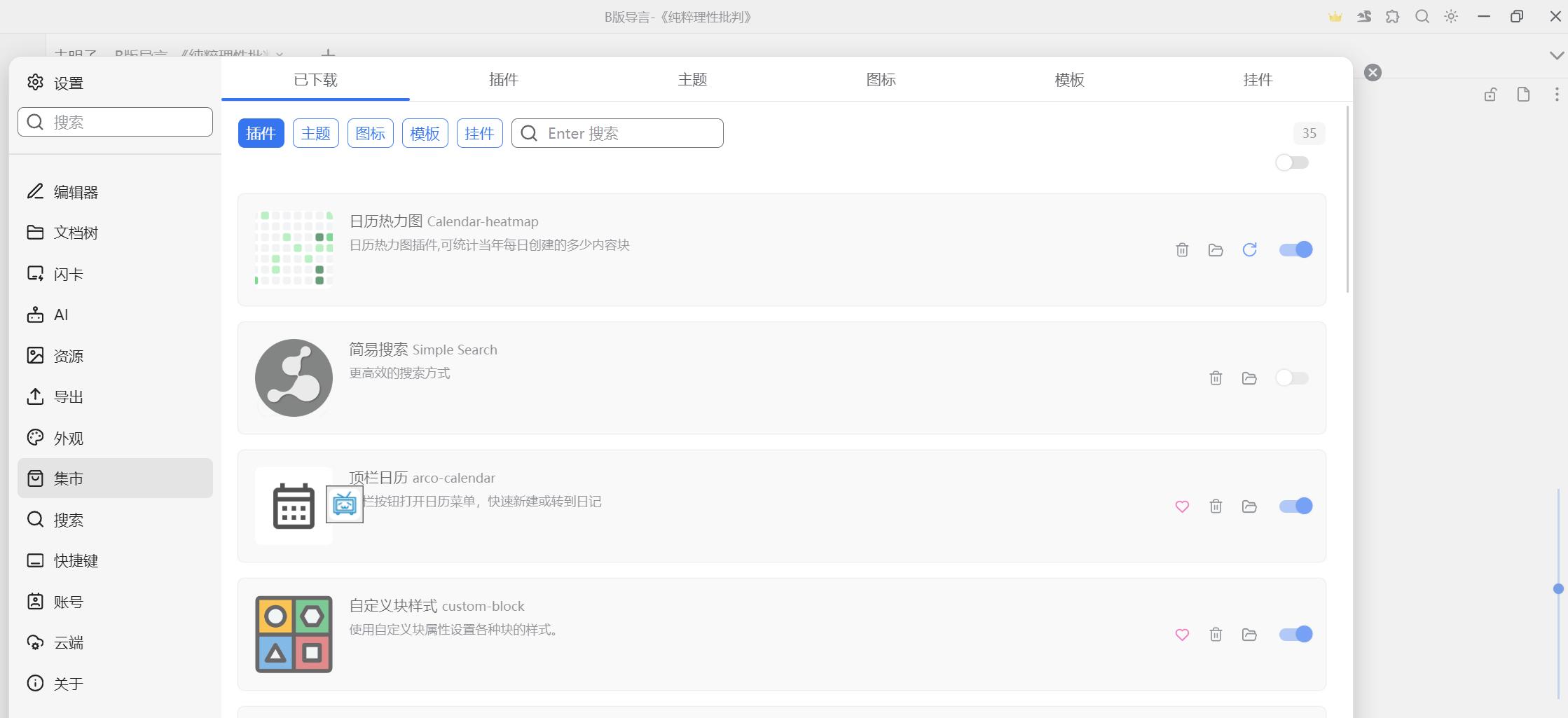Click the 简易搜索 Simple Search title
This screenshot has width=1568, height=718.
click(x=423, y=350)
